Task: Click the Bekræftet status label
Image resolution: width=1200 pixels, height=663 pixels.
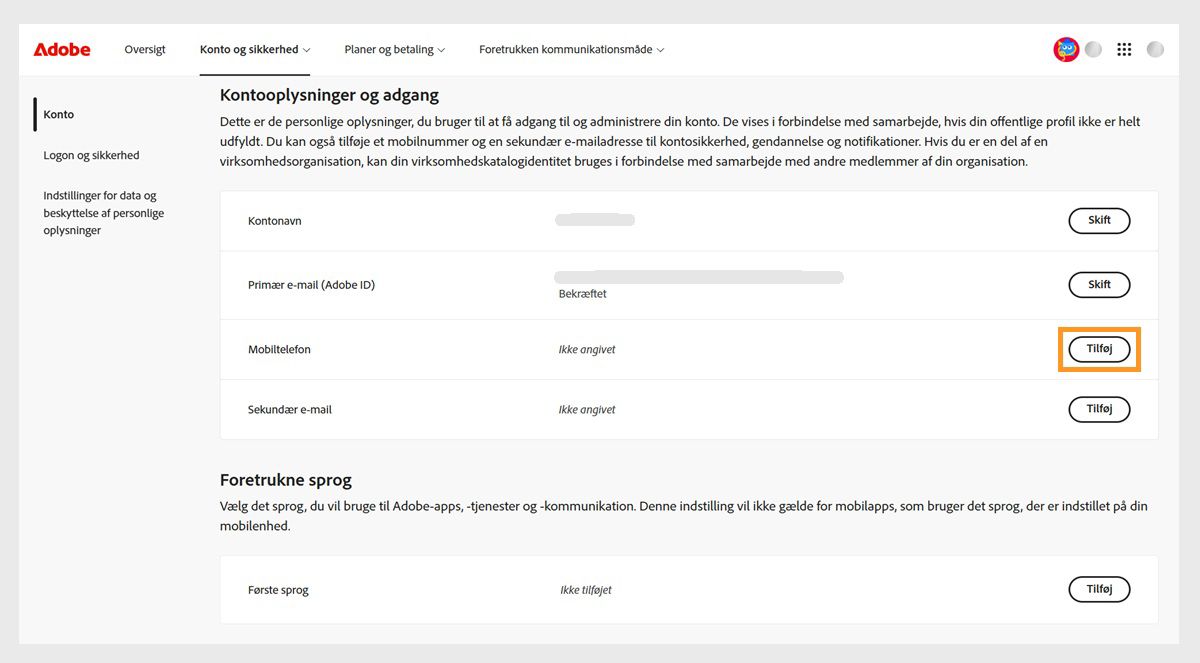Action: (581, 293)
